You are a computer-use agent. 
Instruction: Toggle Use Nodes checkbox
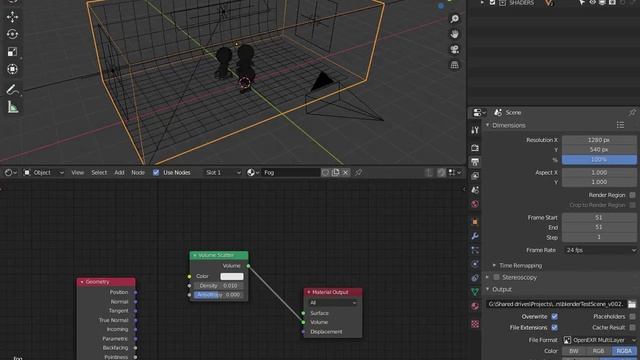click(x=156, y=173)
